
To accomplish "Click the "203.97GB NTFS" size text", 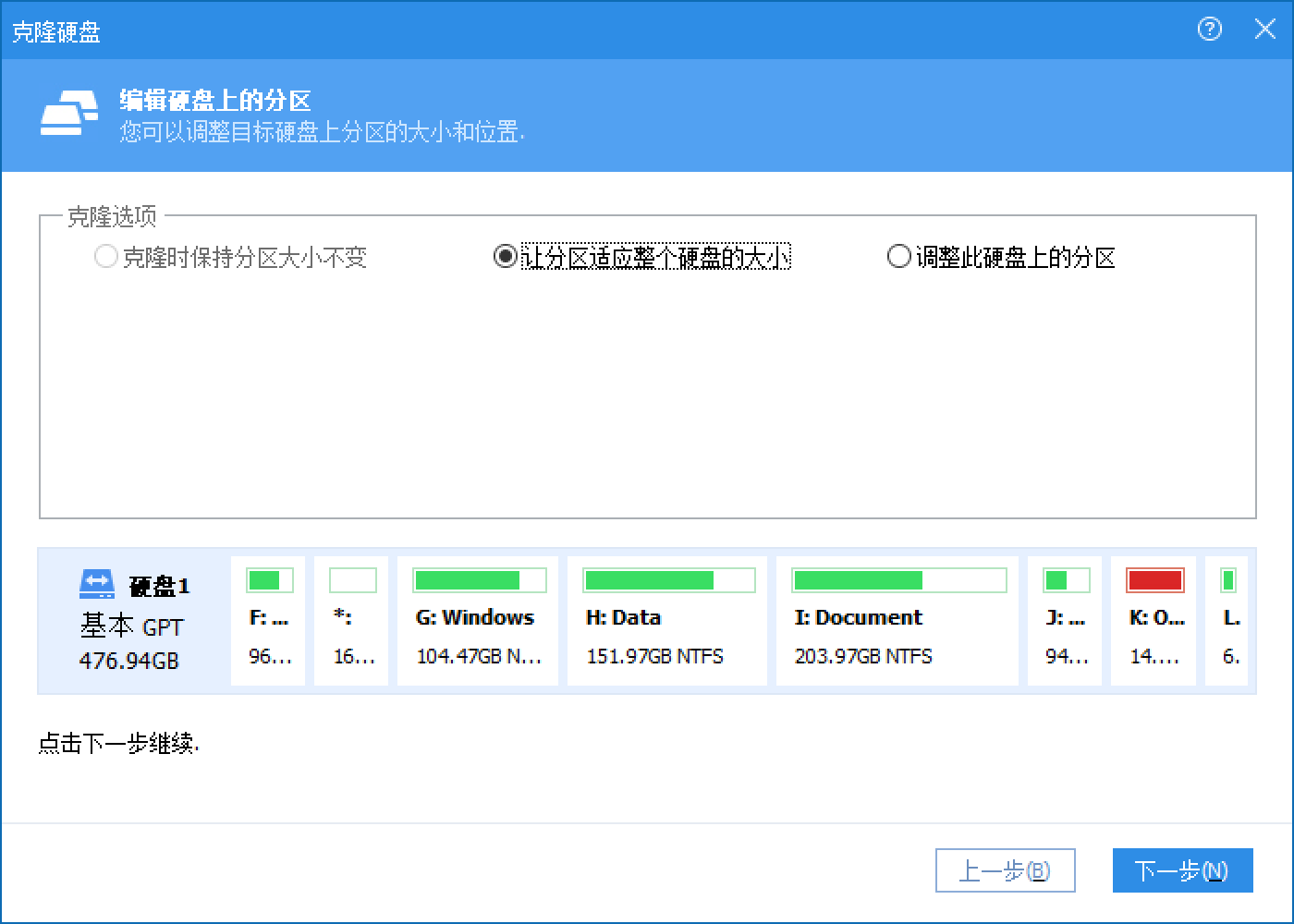I will point(863,656).
